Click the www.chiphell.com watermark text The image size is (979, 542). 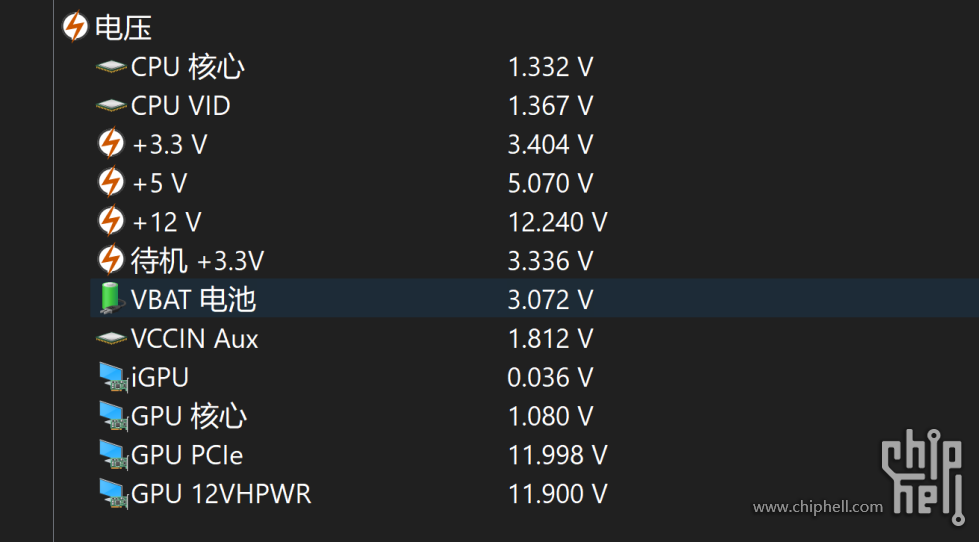click(x=818, y=507)
